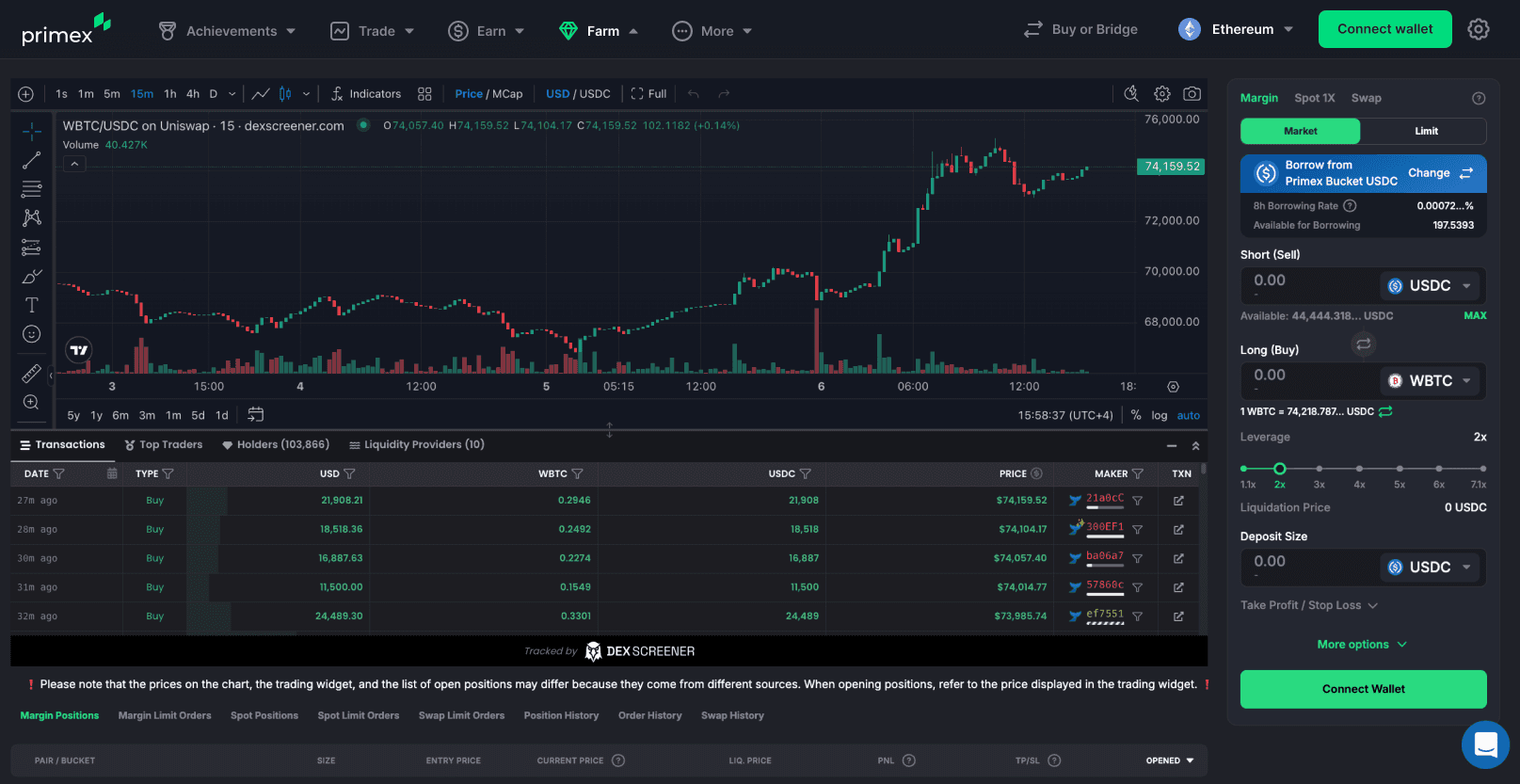Open the support chat bubble

pyautogui.click(x=1485, y=744)
